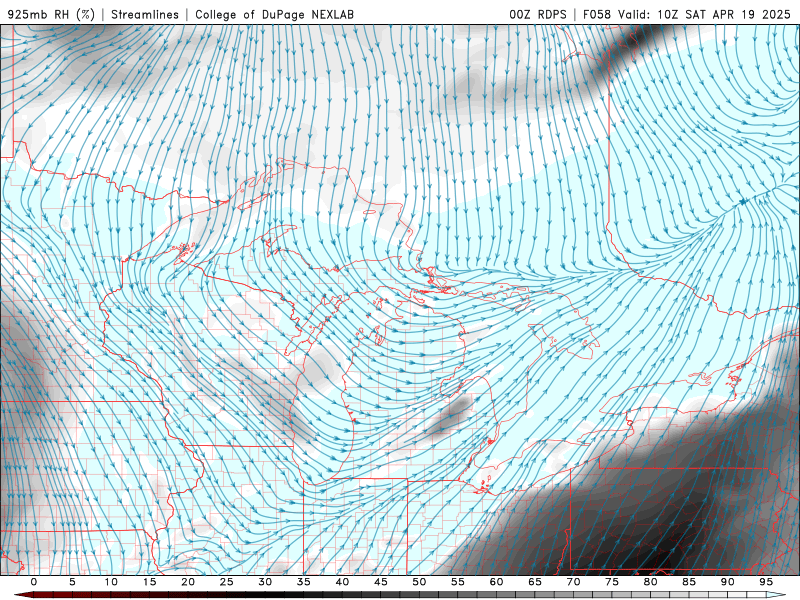The image size is (800, 600).
Task: Select the "Streamlines" header label
Action: tap(145, 14)
